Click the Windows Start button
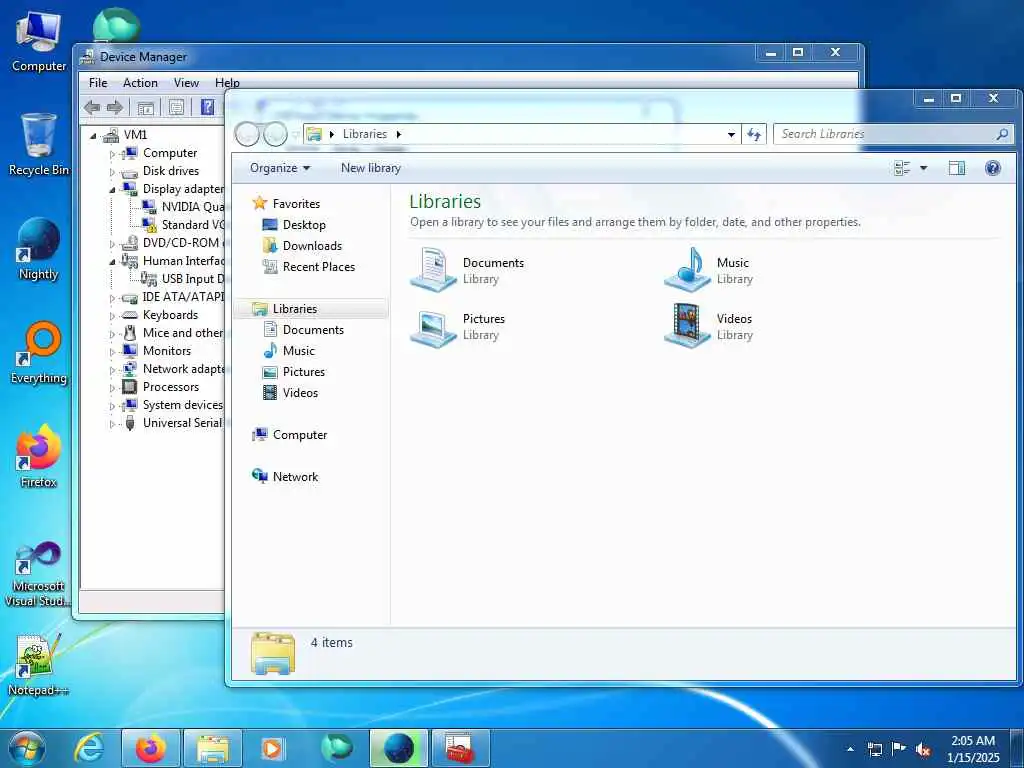Screen dimensions: 1024x768 [x=27, y=748]
